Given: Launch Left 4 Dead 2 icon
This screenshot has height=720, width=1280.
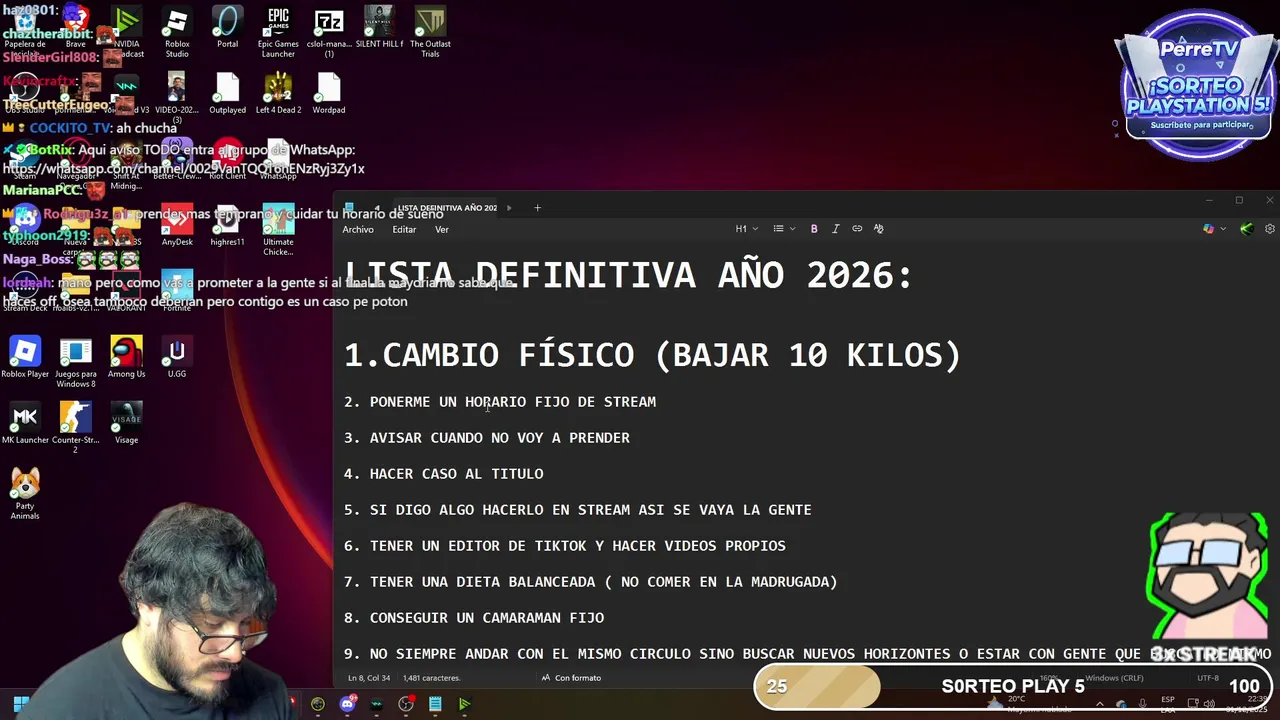Looking at the screenshot, I should pos(278,94).
